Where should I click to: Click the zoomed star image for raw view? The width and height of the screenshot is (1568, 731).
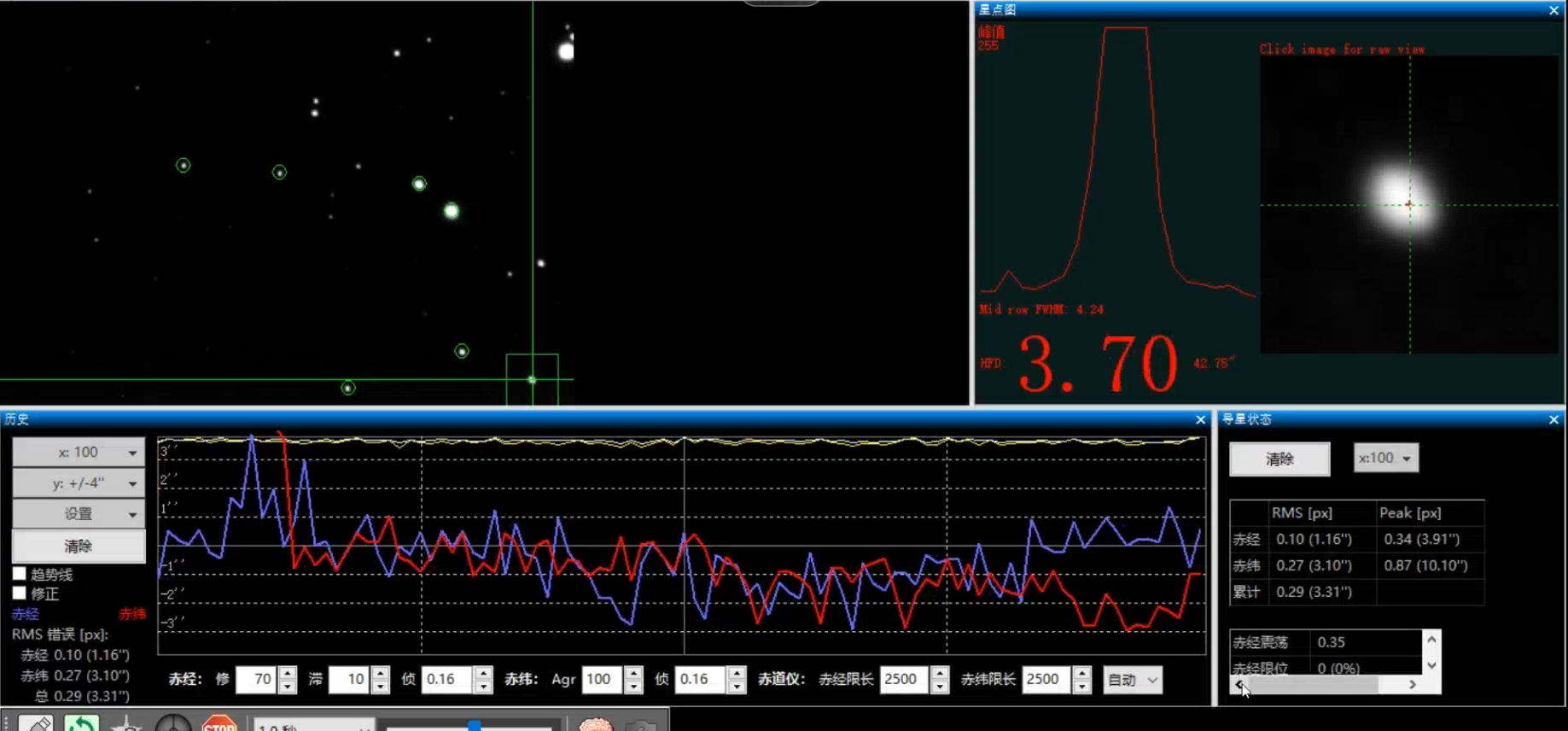click(1408, 205)
